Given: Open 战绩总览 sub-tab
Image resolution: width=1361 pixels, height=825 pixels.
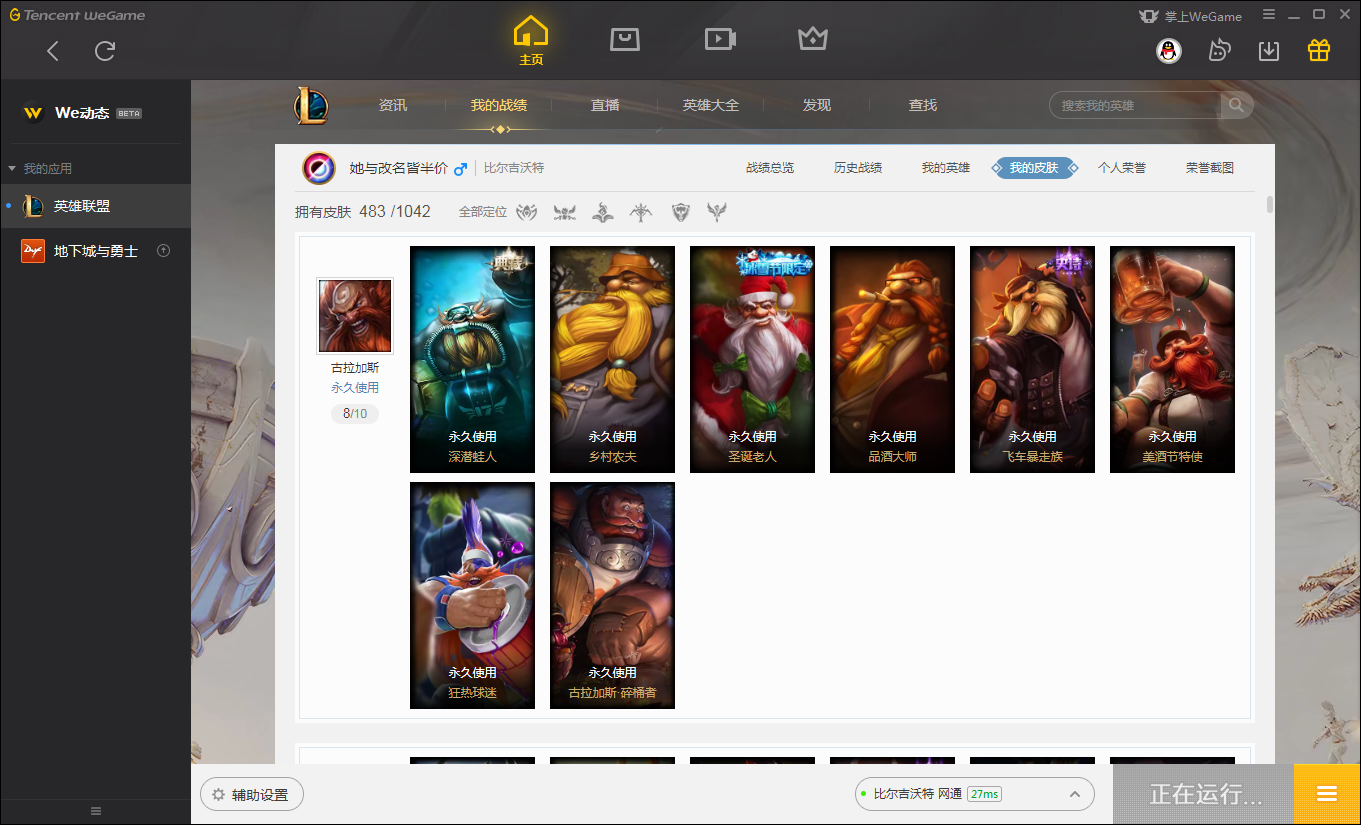Looking at the screenshot, I should (770, 168).
